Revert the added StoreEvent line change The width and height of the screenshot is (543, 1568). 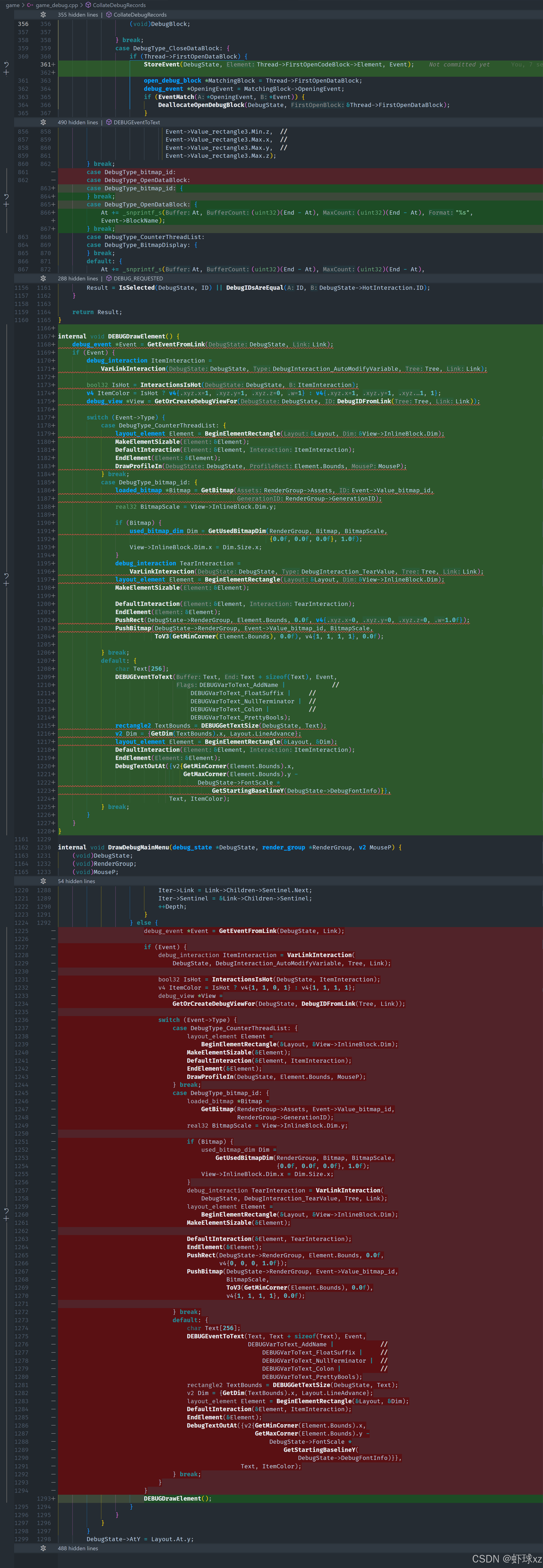[6, 64]
